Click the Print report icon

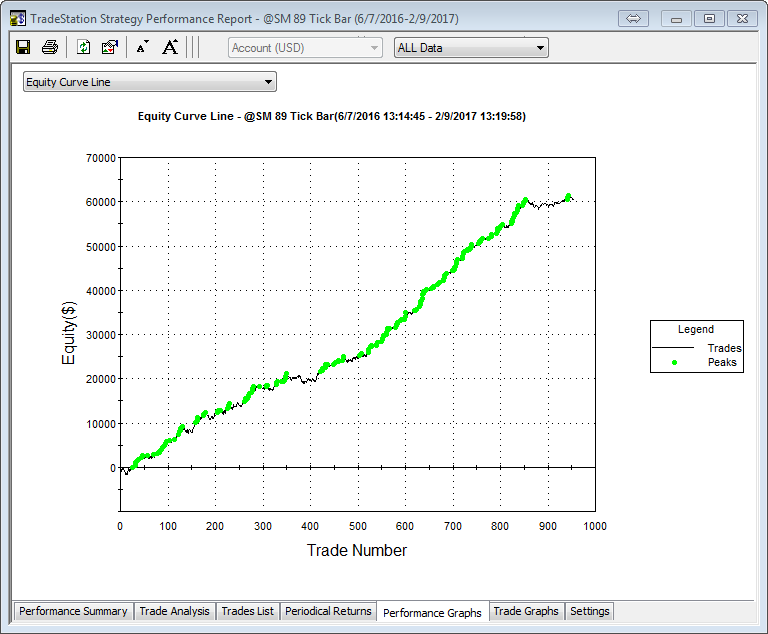49,47
